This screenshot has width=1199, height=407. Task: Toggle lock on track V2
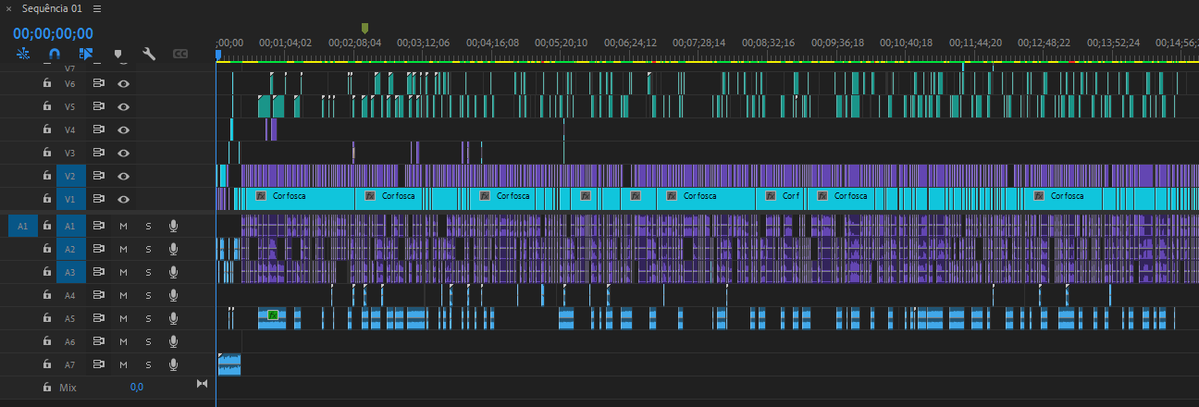point(47,175)
